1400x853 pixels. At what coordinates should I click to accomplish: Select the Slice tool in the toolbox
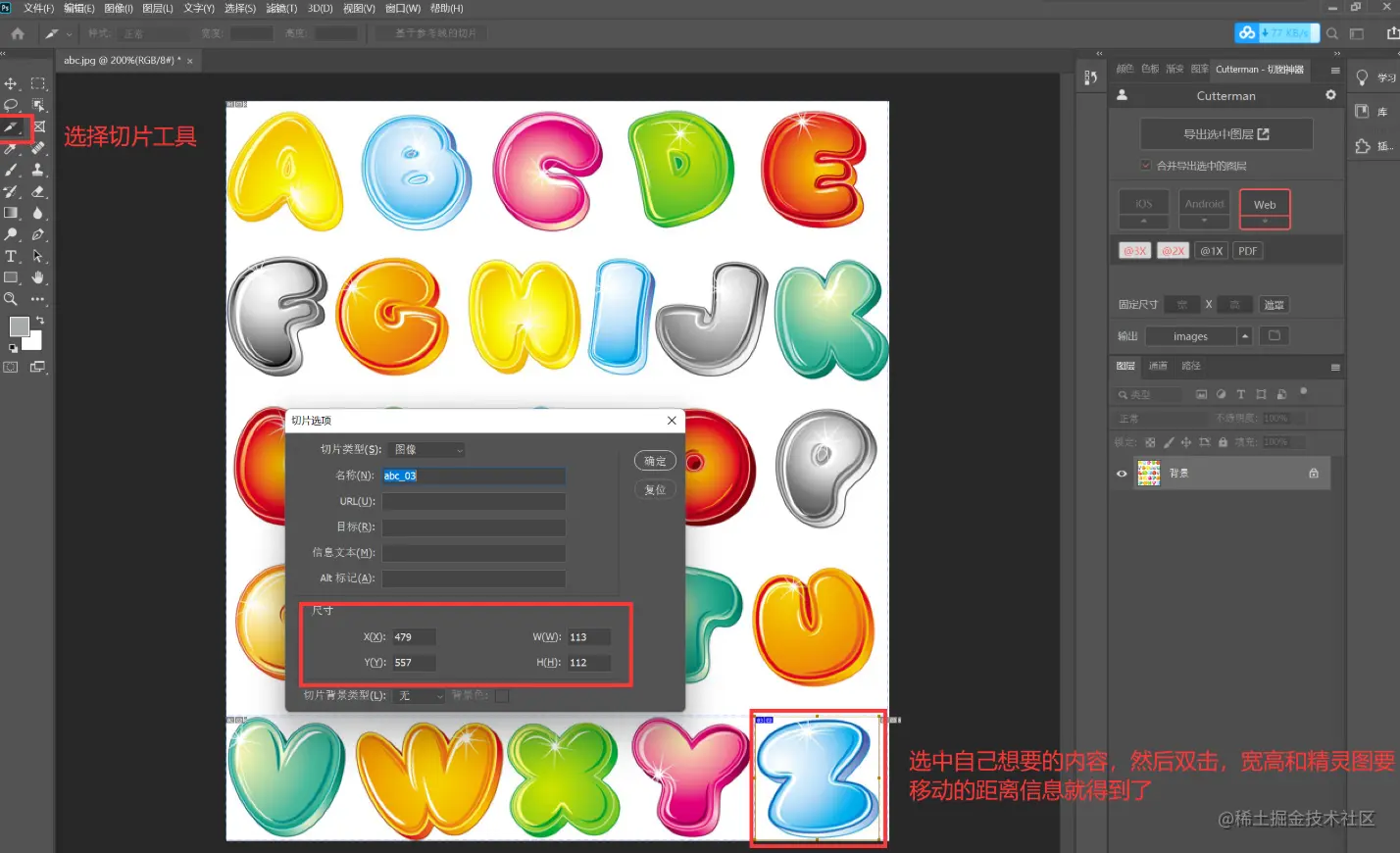(x=11, y=126)
